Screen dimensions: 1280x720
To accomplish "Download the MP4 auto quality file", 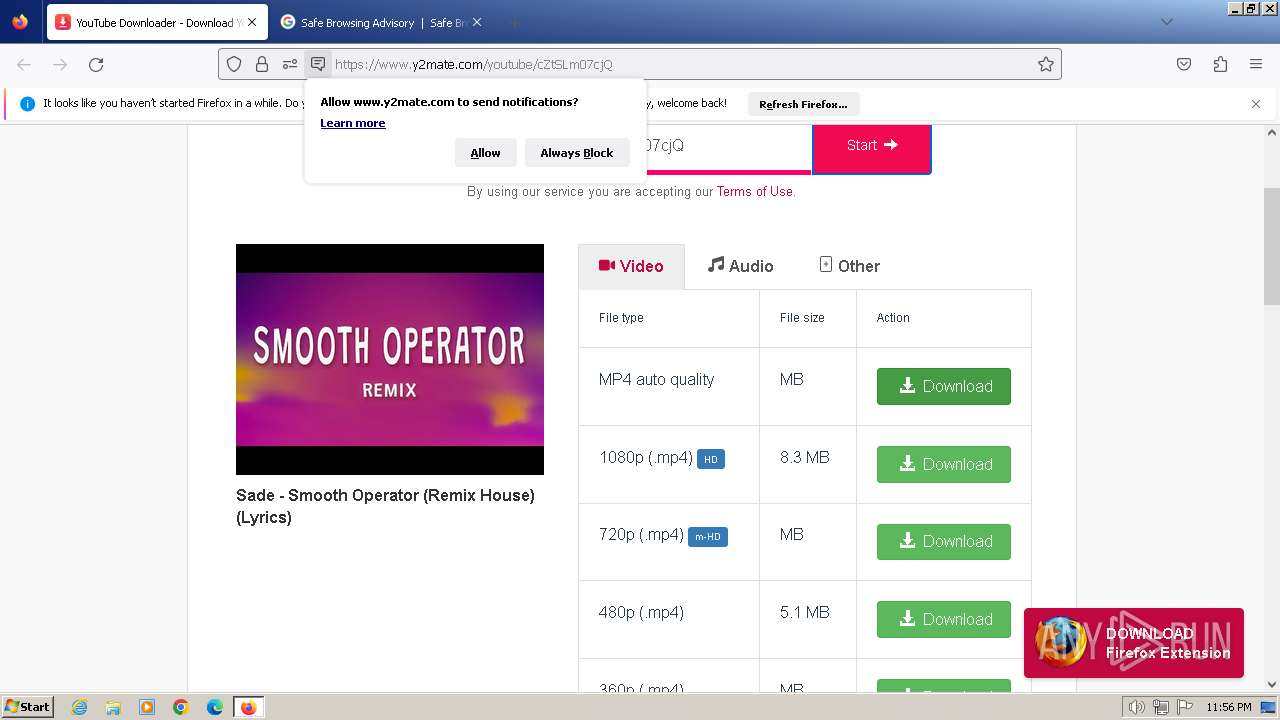I will [944, 386].
